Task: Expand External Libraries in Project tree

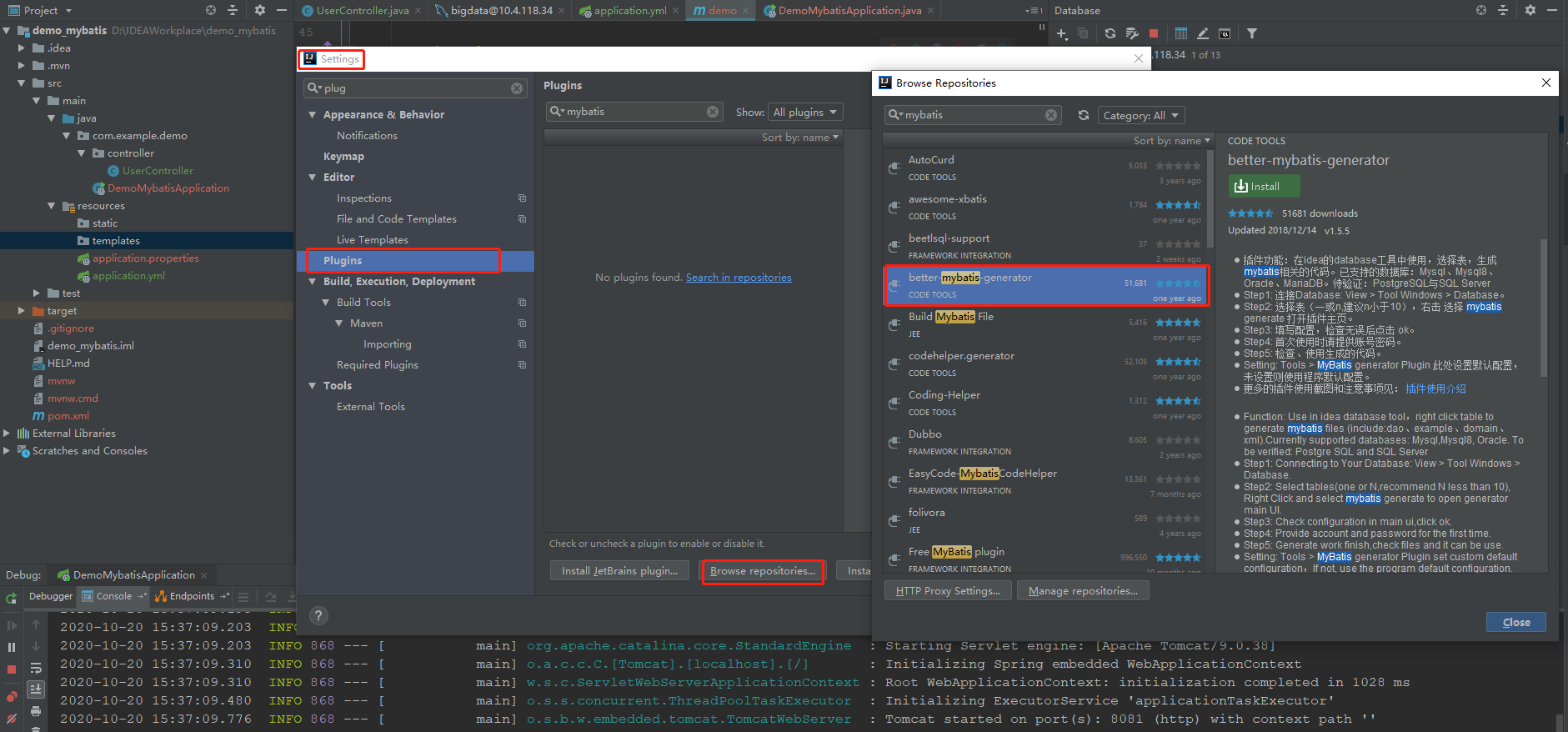Action: [x=7, y=434]
